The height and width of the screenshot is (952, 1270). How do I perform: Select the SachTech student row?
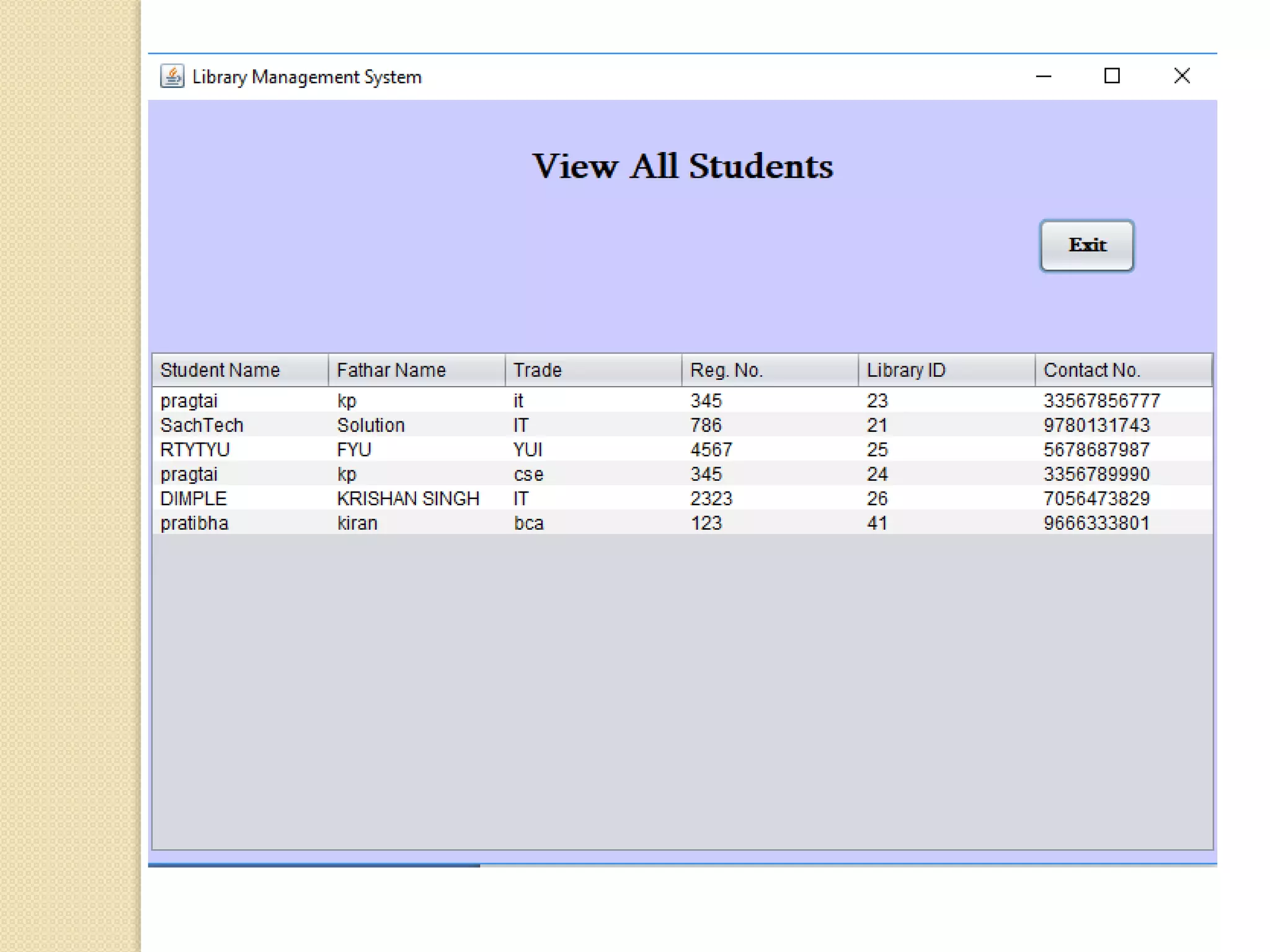202,425
